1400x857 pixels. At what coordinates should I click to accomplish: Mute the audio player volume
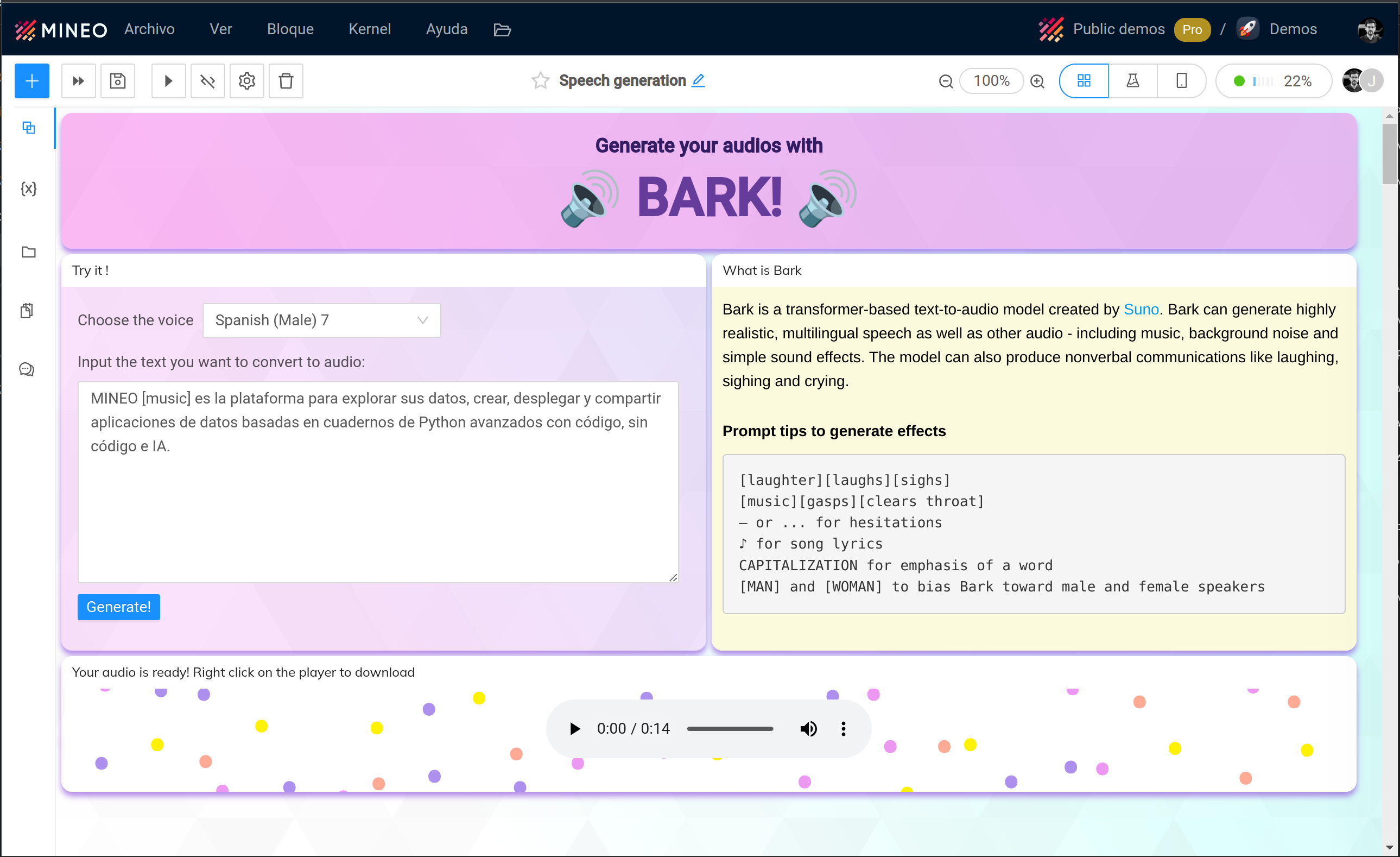pos(808,729)
